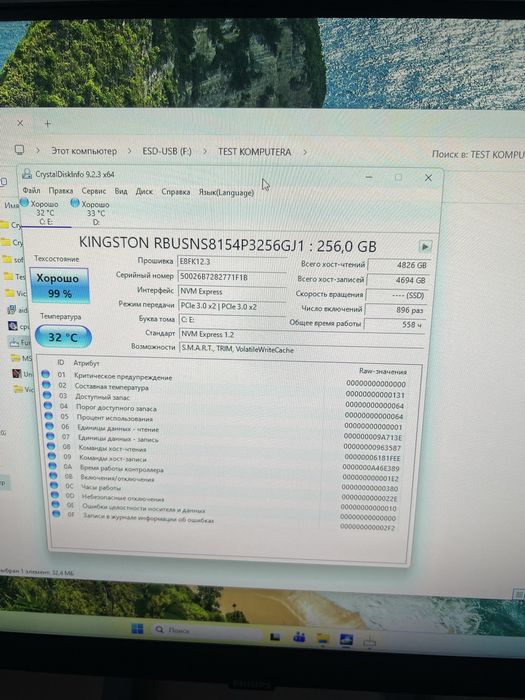Select the Составная температура attribute row text

tap(111, 387)
